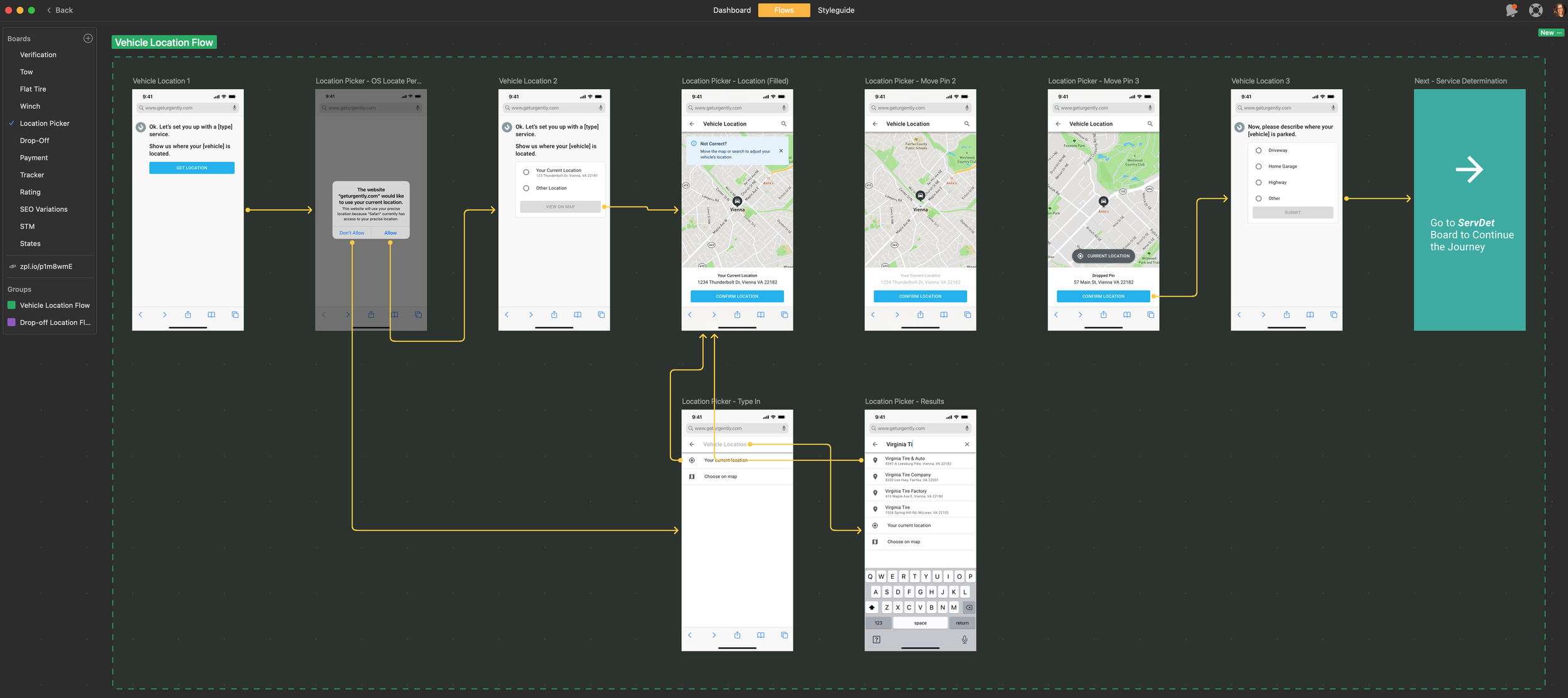
Task: Click the close X on Not Correct banner
Action: (781, 151)
